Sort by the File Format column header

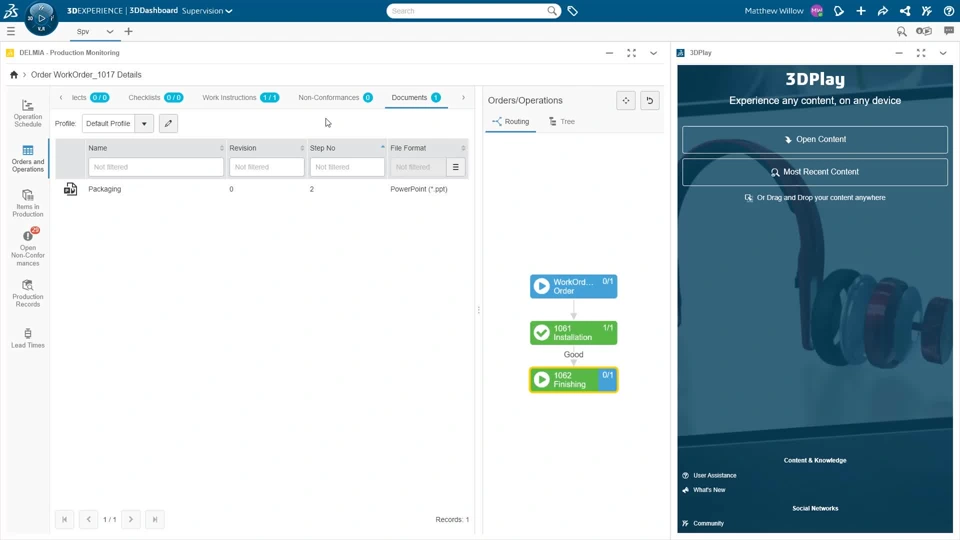[427, 148]
